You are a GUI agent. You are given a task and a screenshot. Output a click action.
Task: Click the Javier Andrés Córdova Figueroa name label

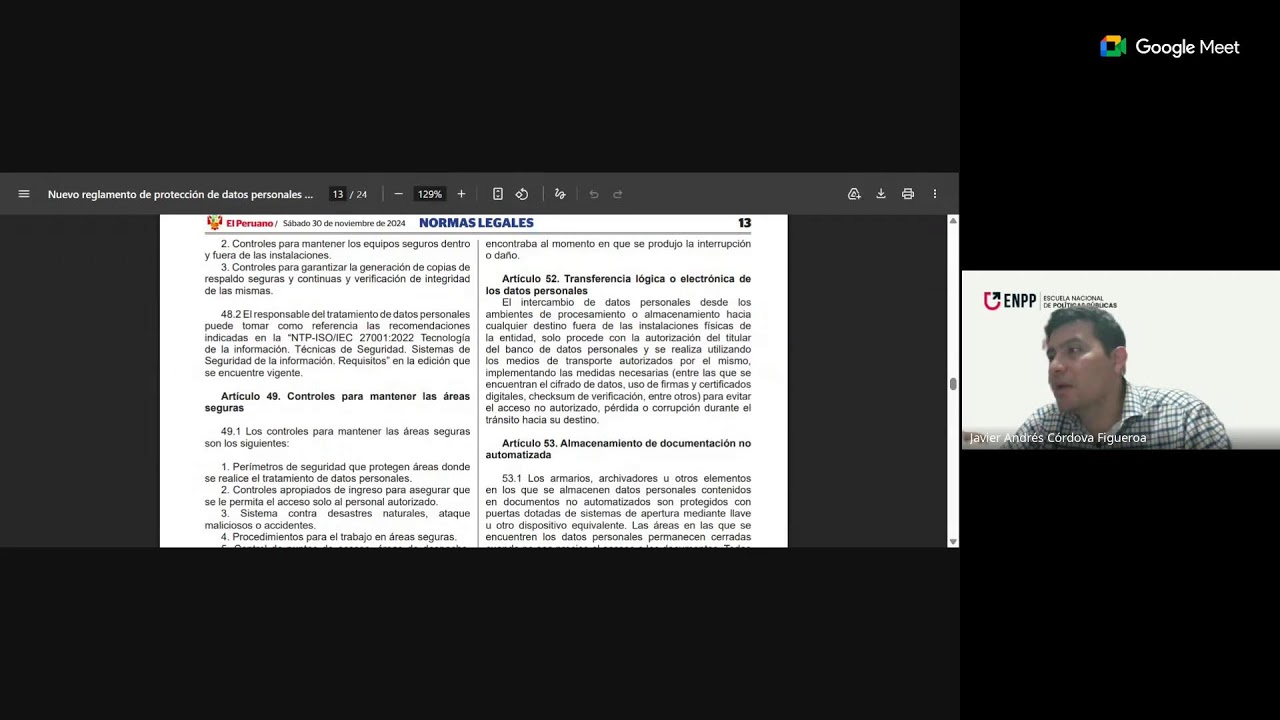tap(1057, 438)
